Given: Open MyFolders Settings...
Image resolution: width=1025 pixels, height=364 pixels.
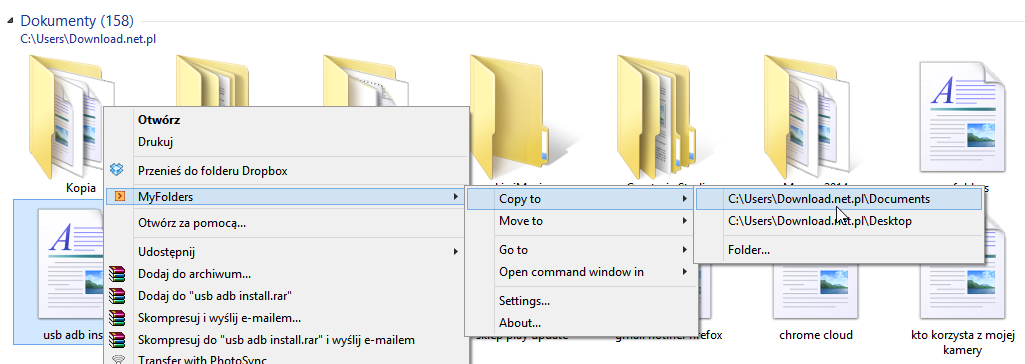Looking at the screenshot, I should (580, 301).
